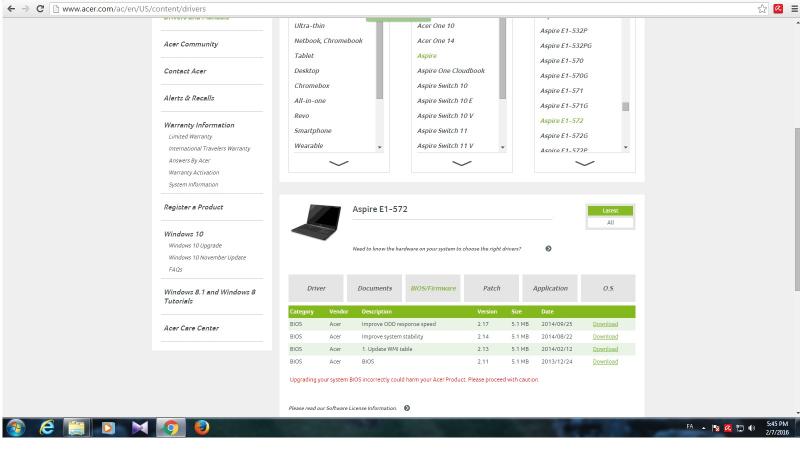Viewport: 800px width, 450px height.
Task: Open Alerts & Recalls sidebar link
Action: point(189,98)
